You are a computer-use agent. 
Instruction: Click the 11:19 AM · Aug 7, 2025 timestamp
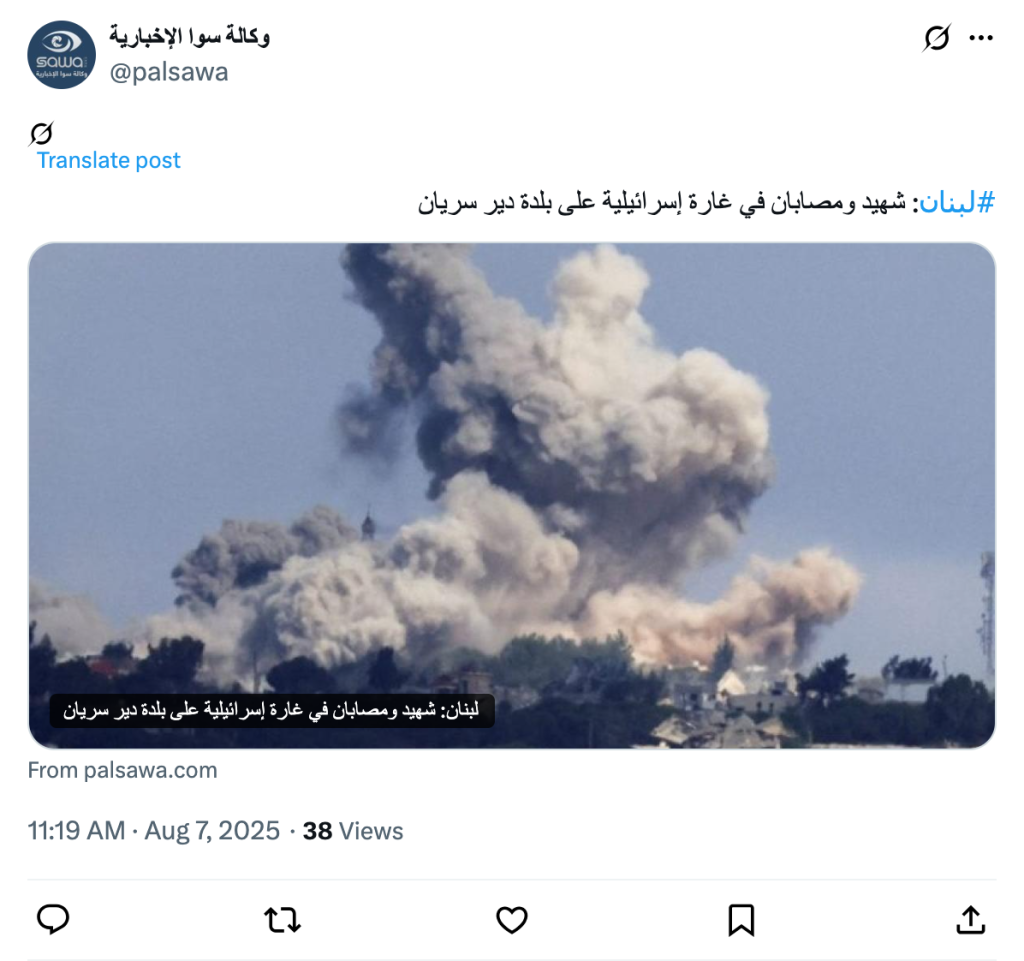pyautogui.click(x=153, y=831)
